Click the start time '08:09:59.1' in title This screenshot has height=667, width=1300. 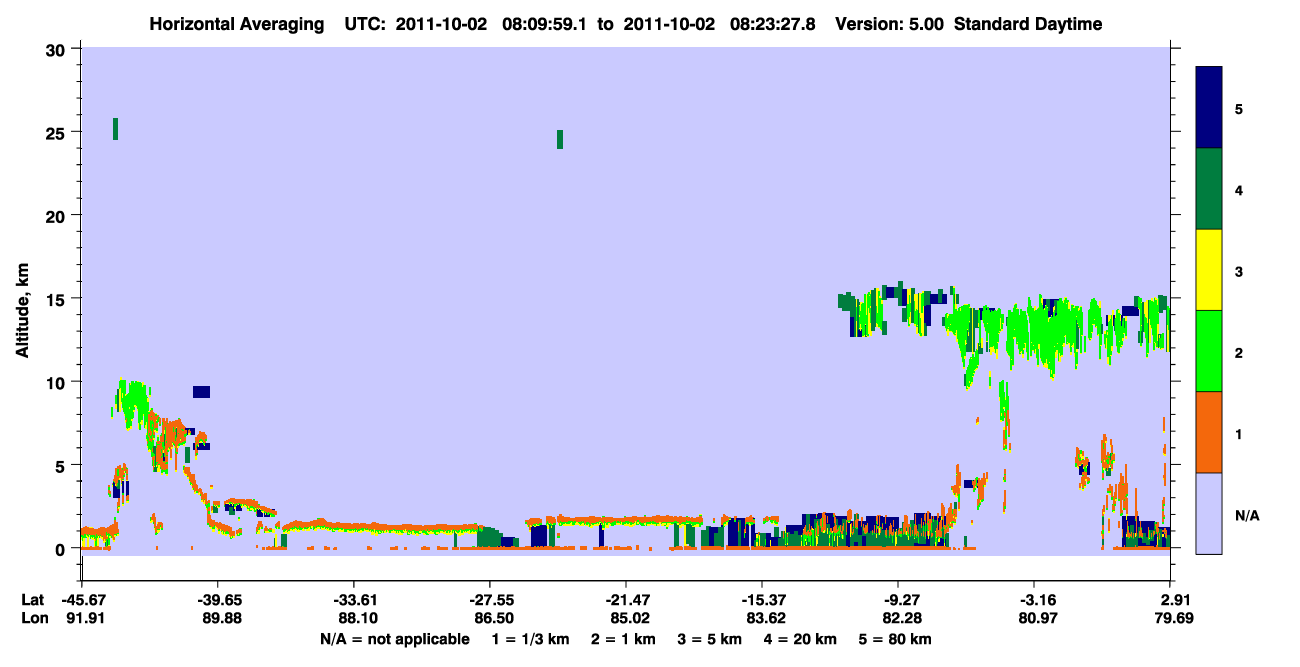tap(545, 24)
